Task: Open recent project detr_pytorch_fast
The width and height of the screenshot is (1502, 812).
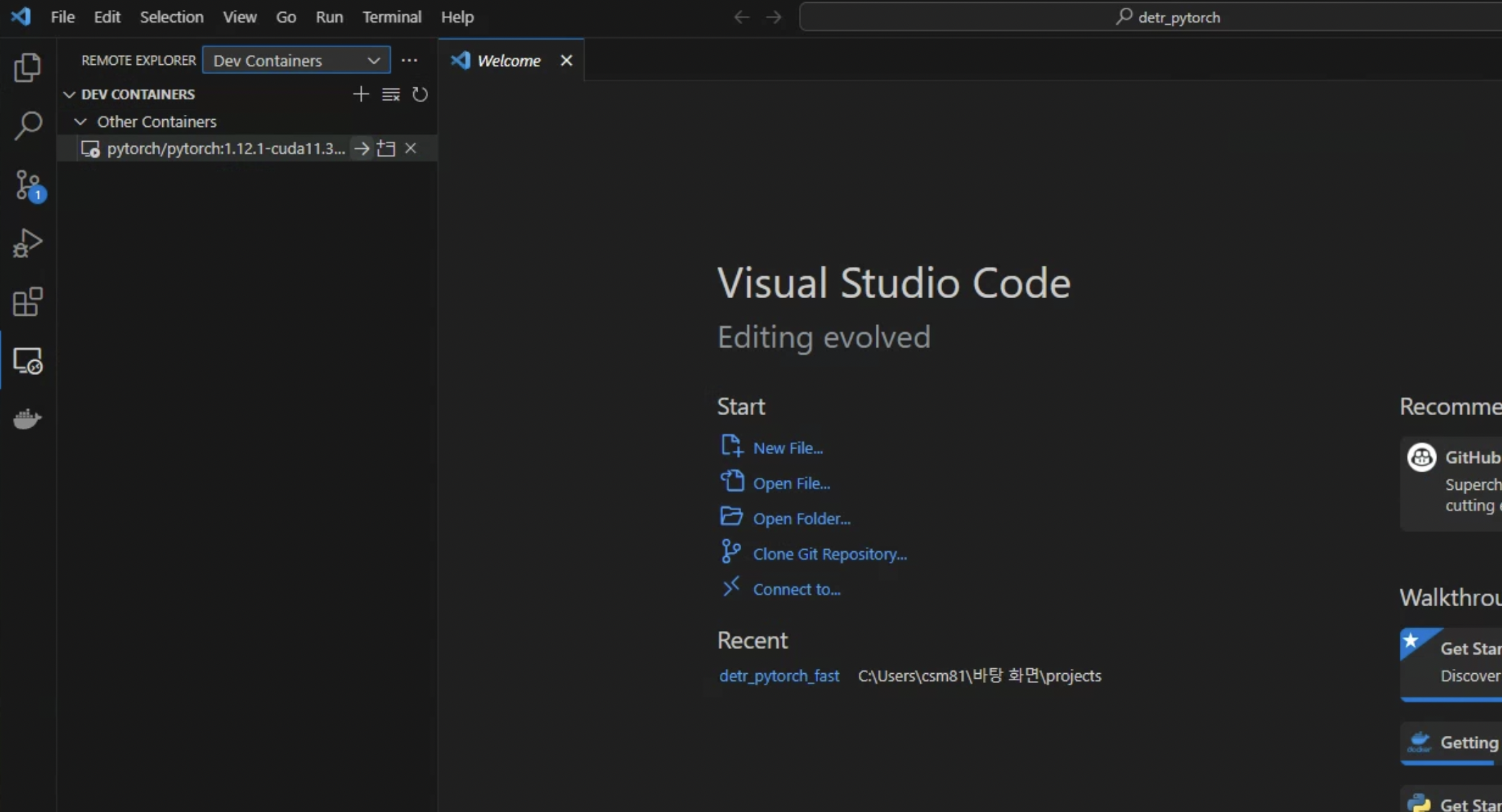Action: tap(779, 676)
